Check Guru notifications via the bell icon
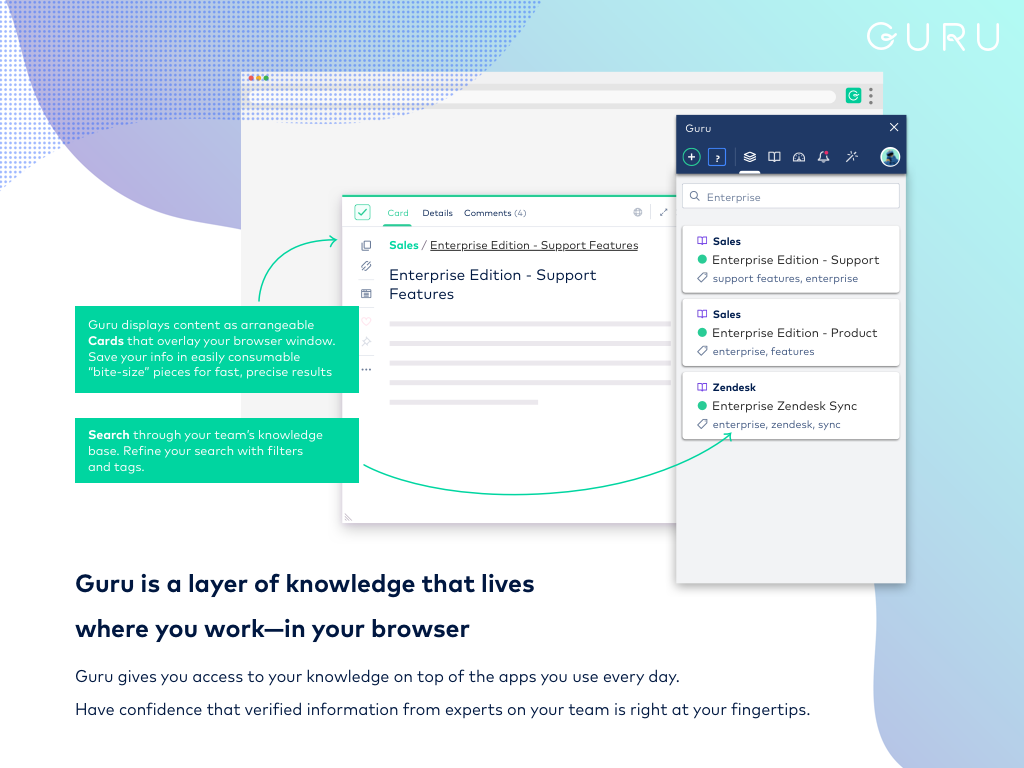Screen dimensions: 1024x768 (823, 157)
